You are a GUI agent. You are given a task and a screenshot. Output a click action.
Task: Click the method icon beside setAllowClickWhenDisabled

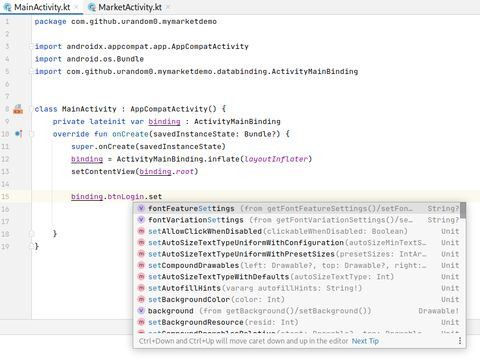141,231
